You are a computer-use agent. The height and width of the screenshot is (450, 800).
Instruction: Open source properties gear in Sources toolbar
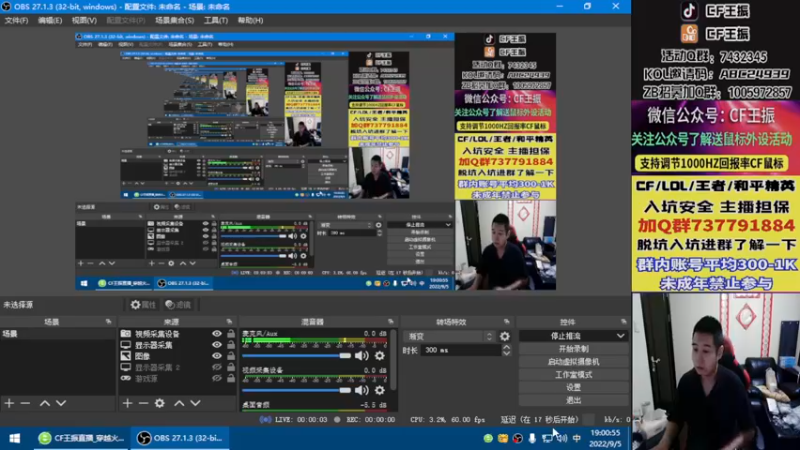click(160, 403)
